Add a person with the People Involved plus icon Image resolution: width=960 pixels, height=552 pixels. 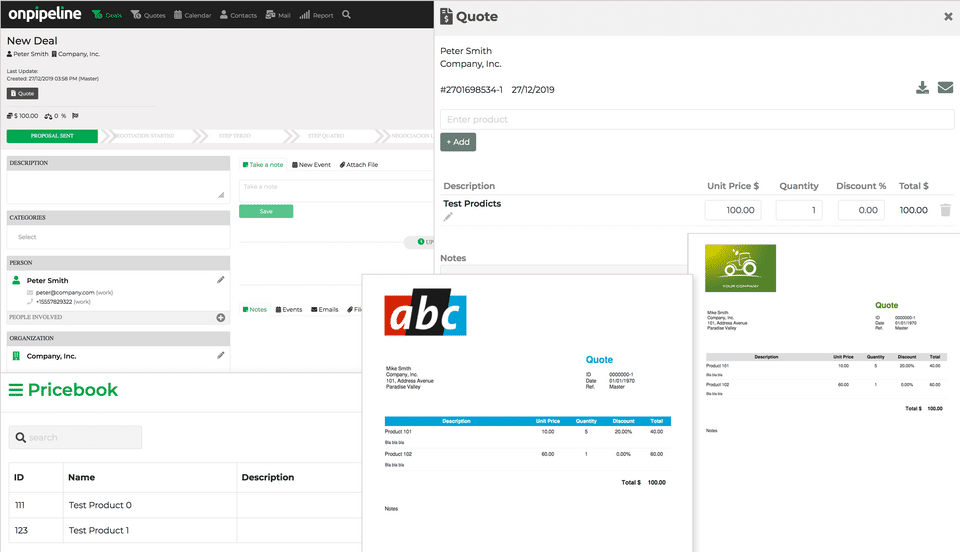click(x=220, y=318)
